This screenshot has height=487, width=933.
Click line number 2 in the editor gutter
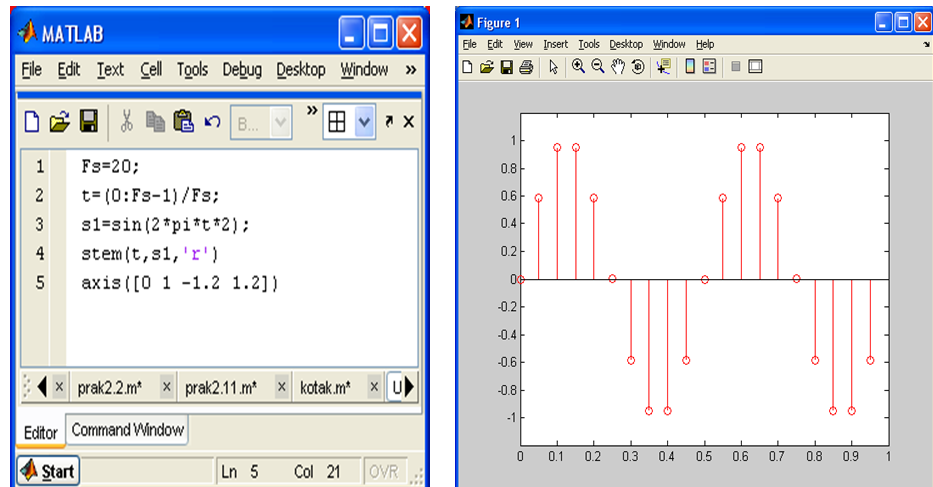click(39, 195)
